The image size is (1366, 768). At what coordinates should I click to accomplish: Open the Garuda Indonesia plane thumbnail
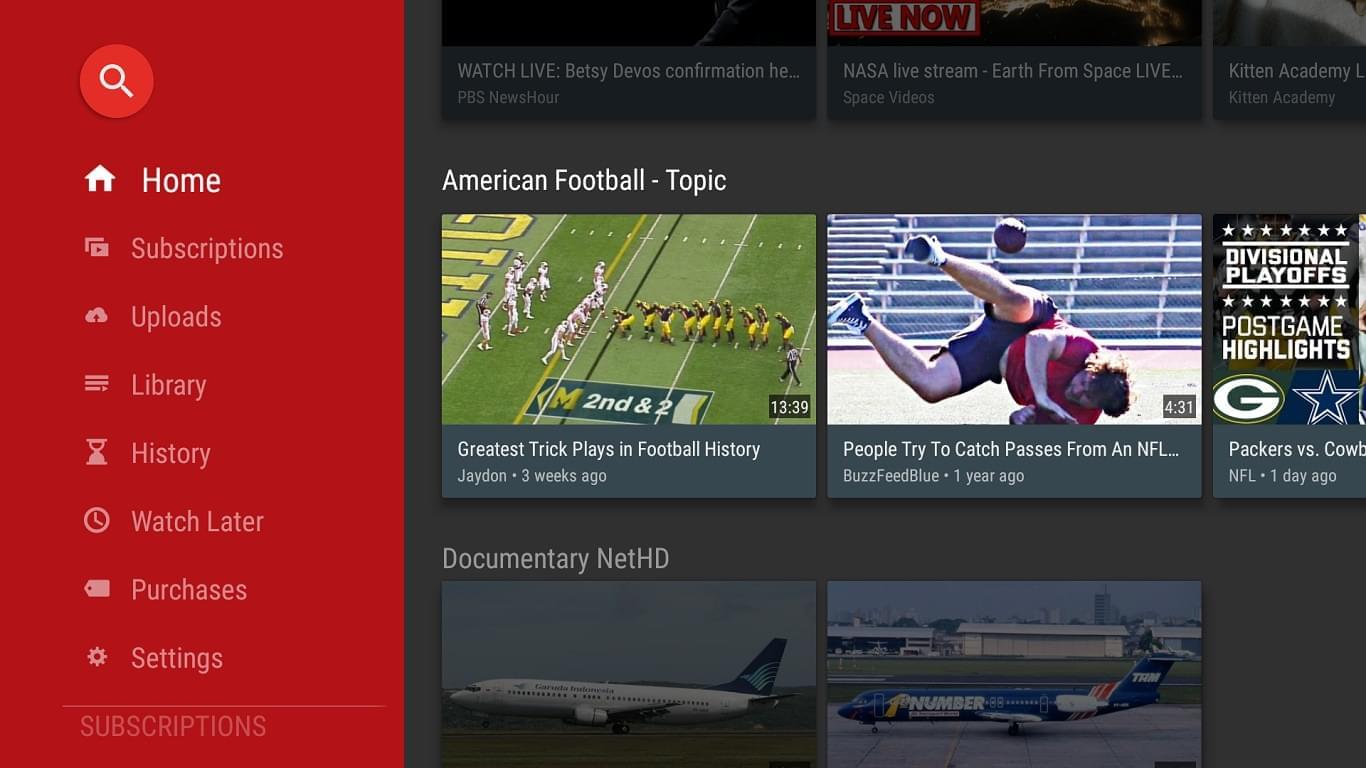pos(629,674)
